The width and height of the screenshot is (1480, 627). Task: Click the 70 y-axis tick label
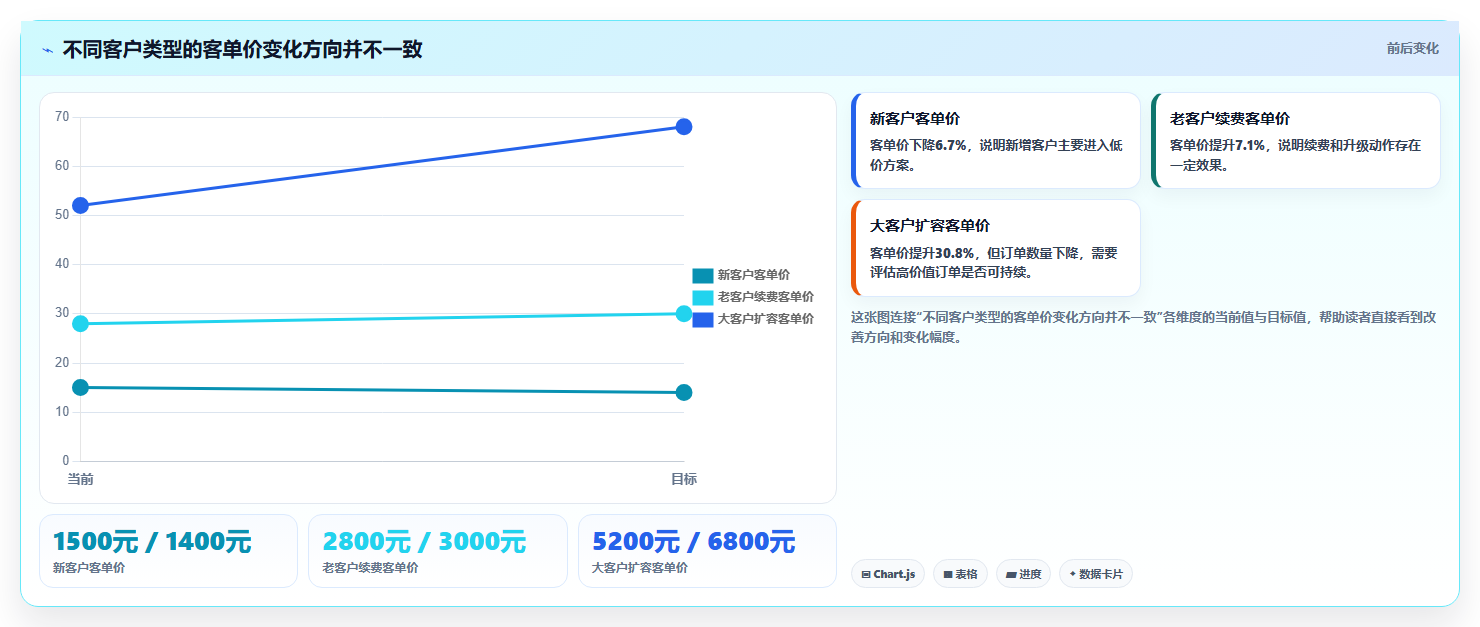pyautogui.click(x=62, y=117)
